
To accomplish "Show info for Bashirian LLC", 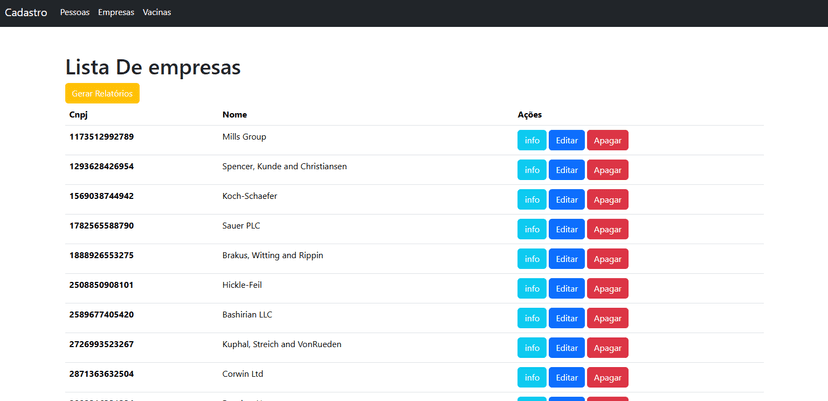I will 532,318.
